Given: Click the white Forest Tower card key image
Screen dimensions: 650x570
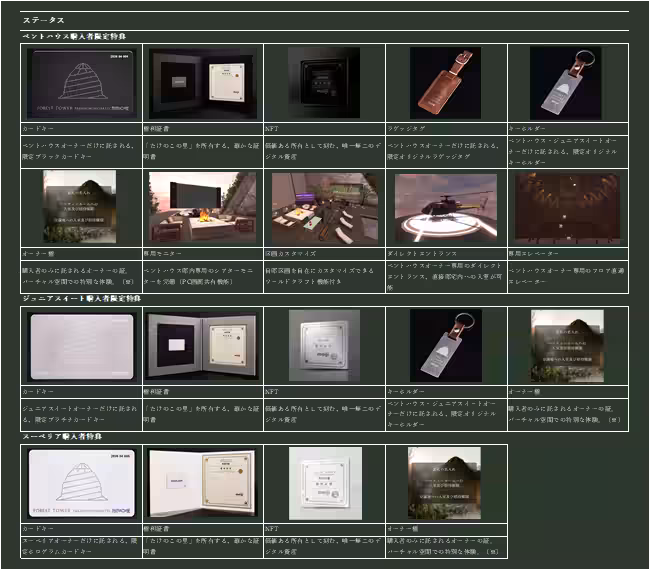Looking at the screenshot, I should tap(81, 483).
